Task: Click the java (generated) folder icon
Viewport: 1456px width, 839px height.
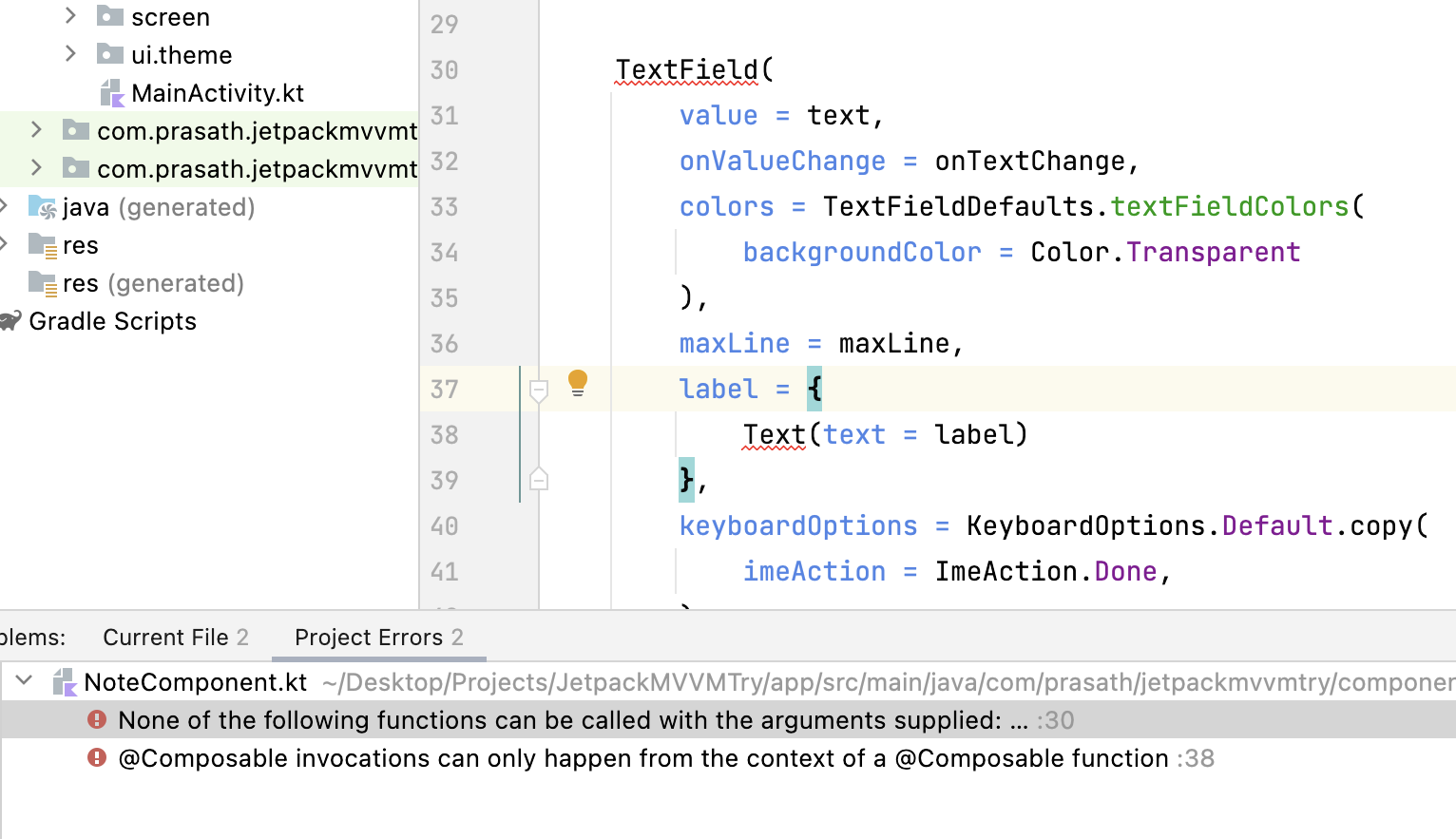Action: [x=43, y=207]
